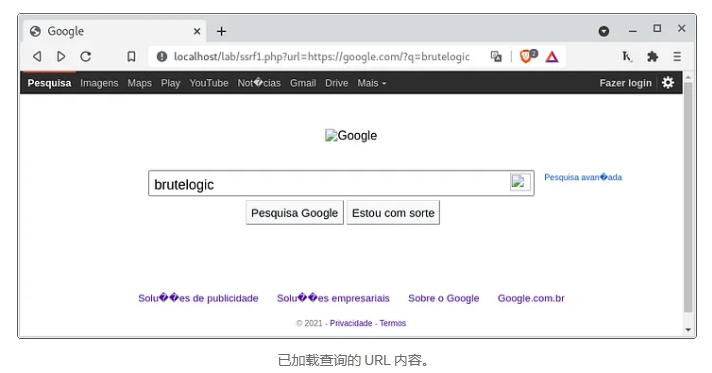The width and height of the screenshot is (712, 373).
Task: Expand the Mais dropdown menu
Action: coord(371,83)
